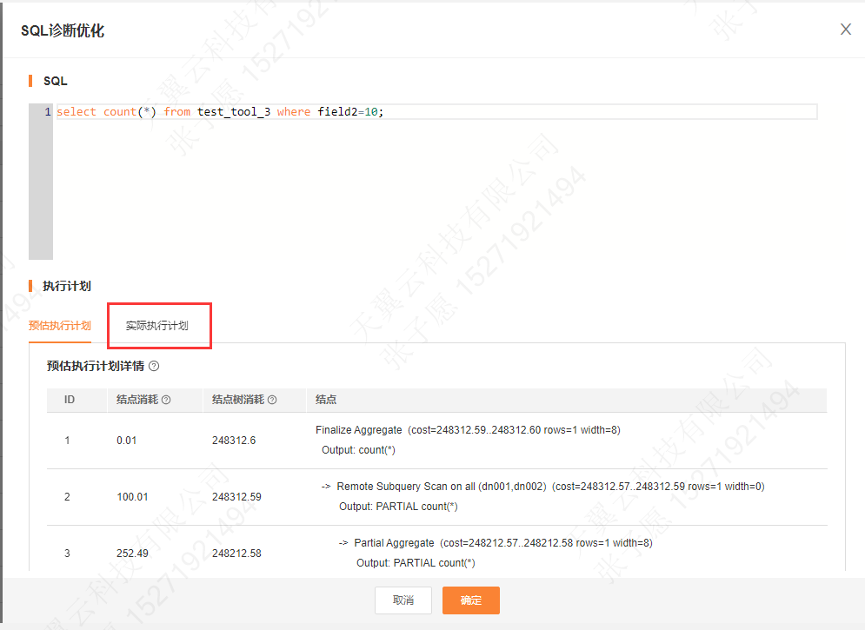The height and width of the screenshot is (631, 866).
Task: Click the 248312.6 tree cost cell
Action: [x=234, y=440]
